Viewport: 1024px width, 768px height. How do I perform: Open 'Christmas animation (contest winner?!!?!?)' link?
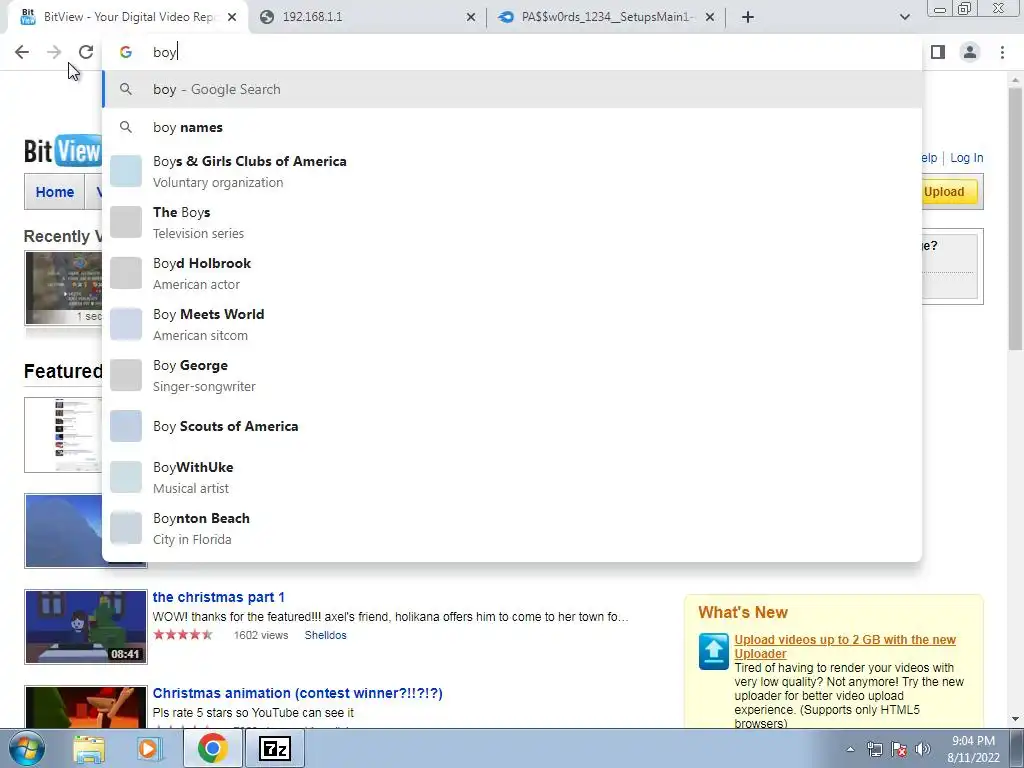click(x=298, y=693)
